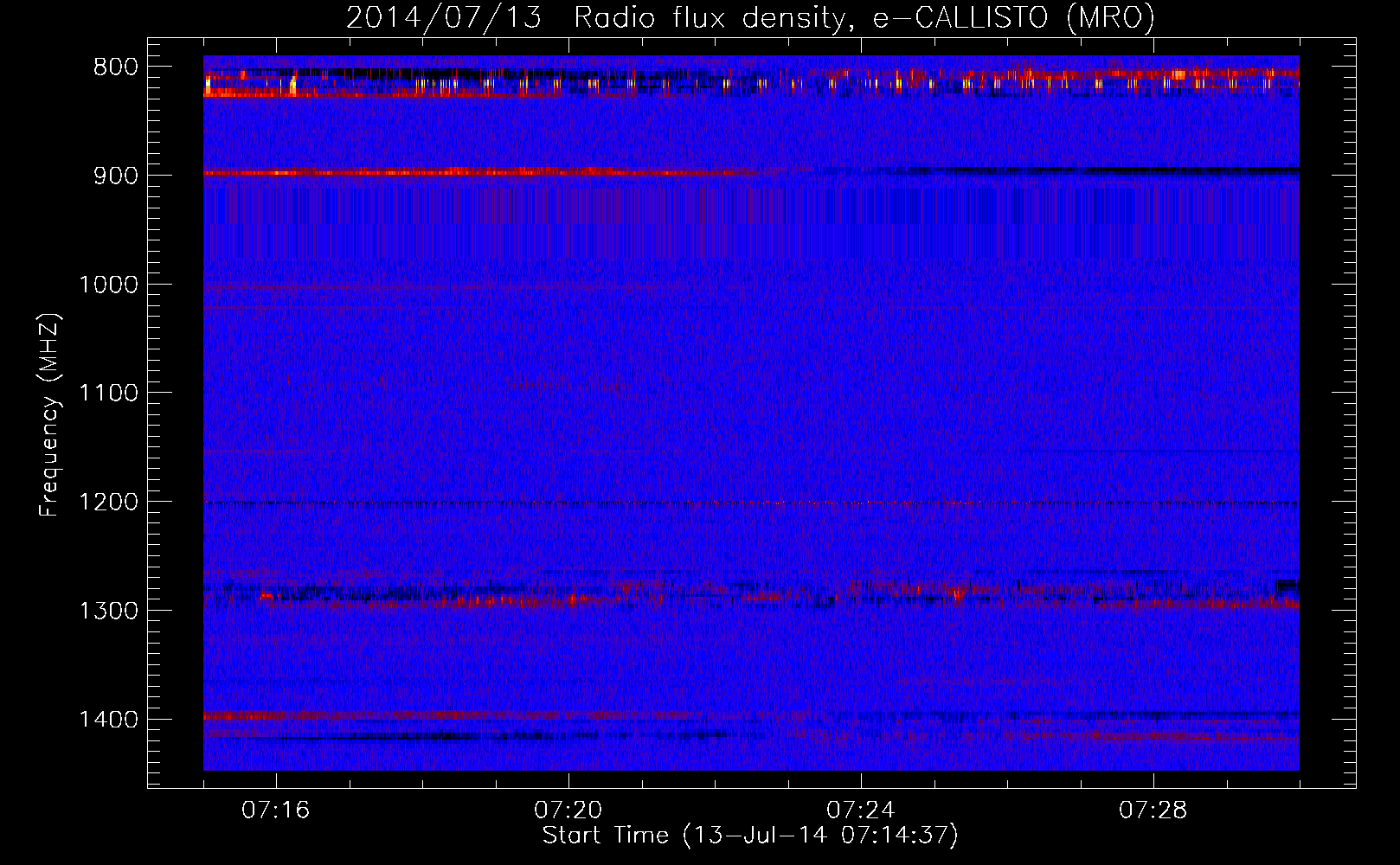Image resolution: width=1400 pixels, height=865 pixels.
Task: Click the 07:28 time tick label
Action: [1153, 811]
